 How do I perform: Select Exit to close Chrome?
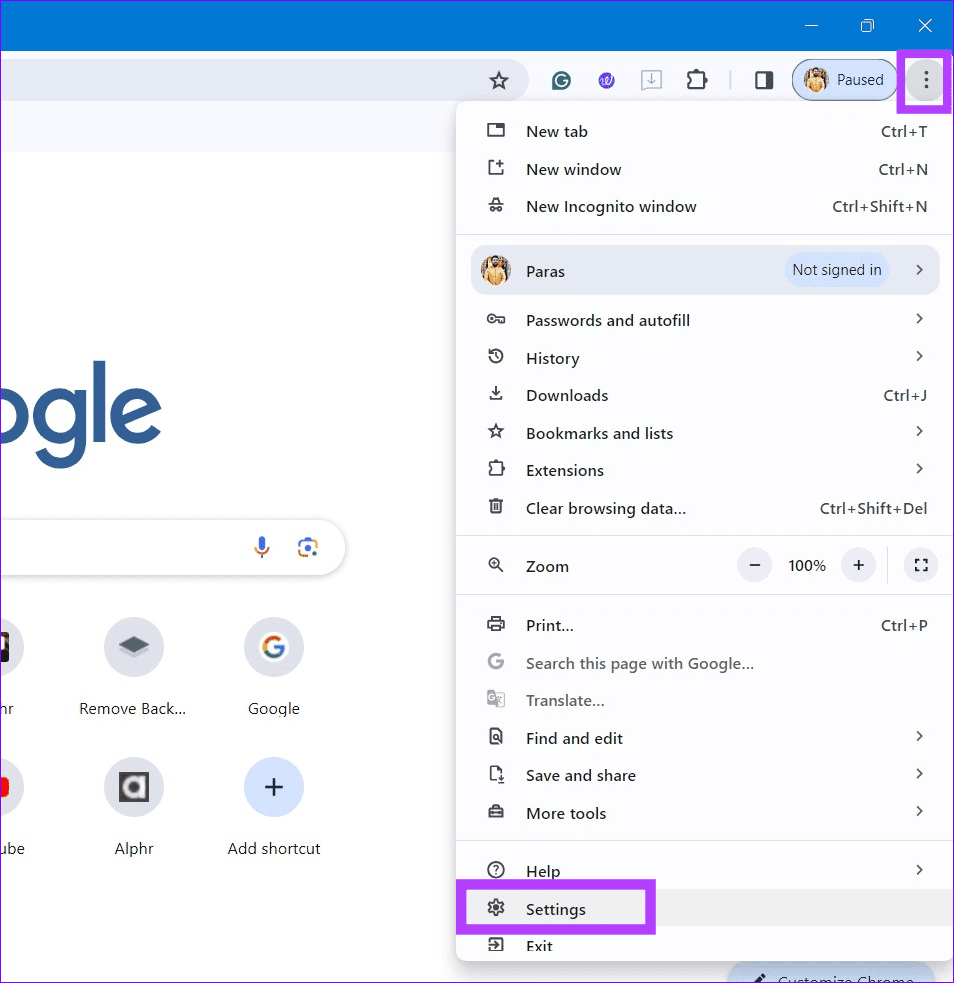pos(706,945)
